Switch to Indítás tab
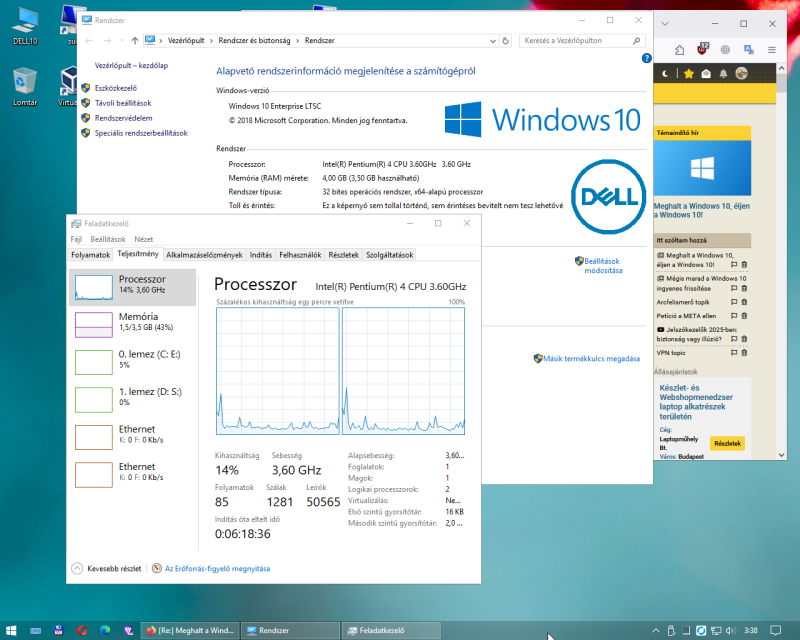The height and width of the screenshot is (640, 800). (x=261, y=255)
